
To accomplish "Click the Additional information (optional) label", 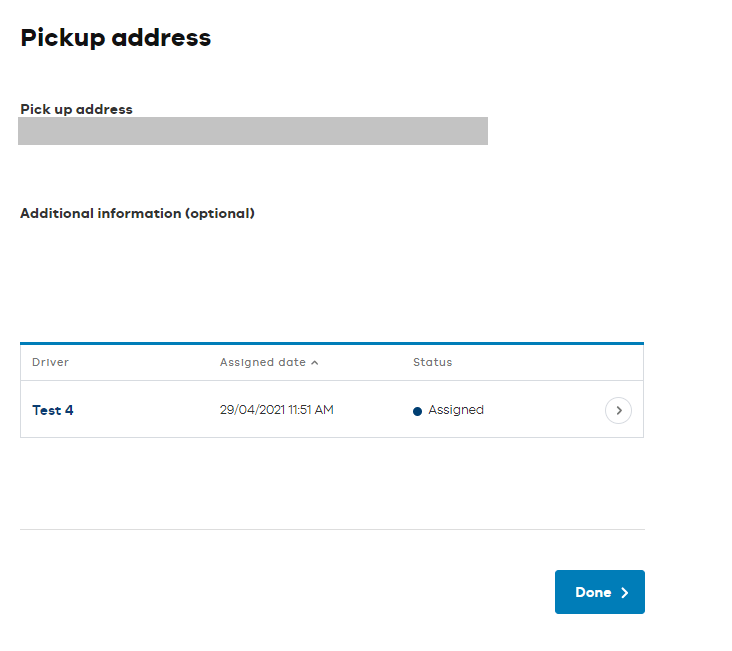I will pos(137,213).
